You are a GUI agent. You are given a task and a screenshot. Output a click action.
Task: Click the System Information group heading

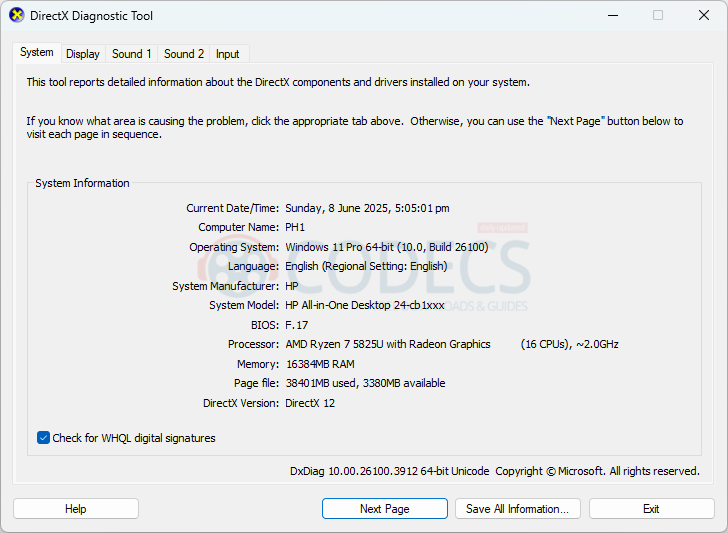(82, 183)
